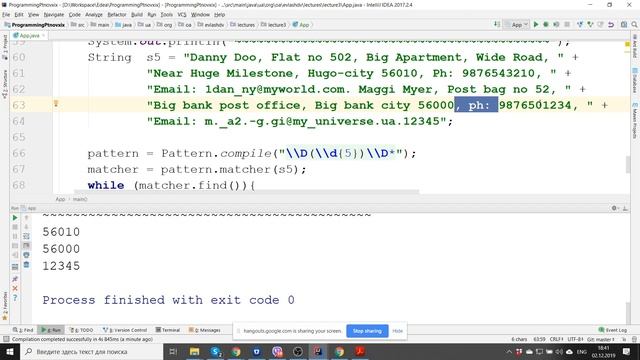Start debugging with the bug icon in toolbar
Image resolution: width=640 pixels, height=360 pixels.
546,24
